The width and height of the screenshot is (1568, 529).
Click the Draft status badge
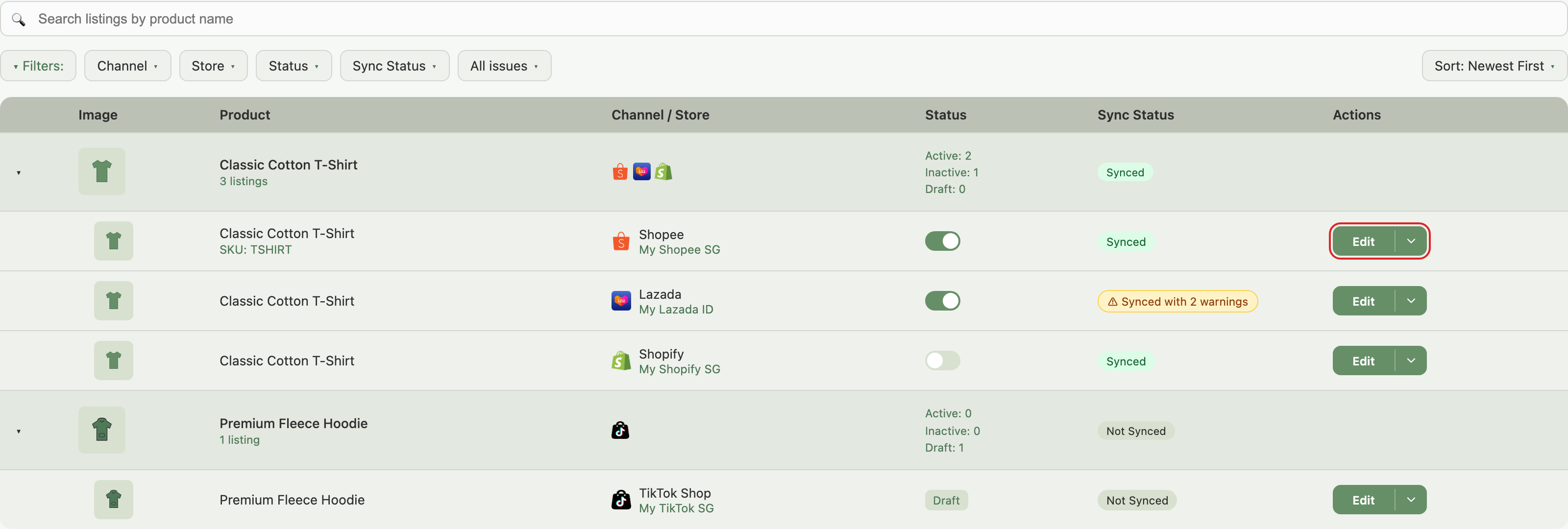[x=946, y=501]
